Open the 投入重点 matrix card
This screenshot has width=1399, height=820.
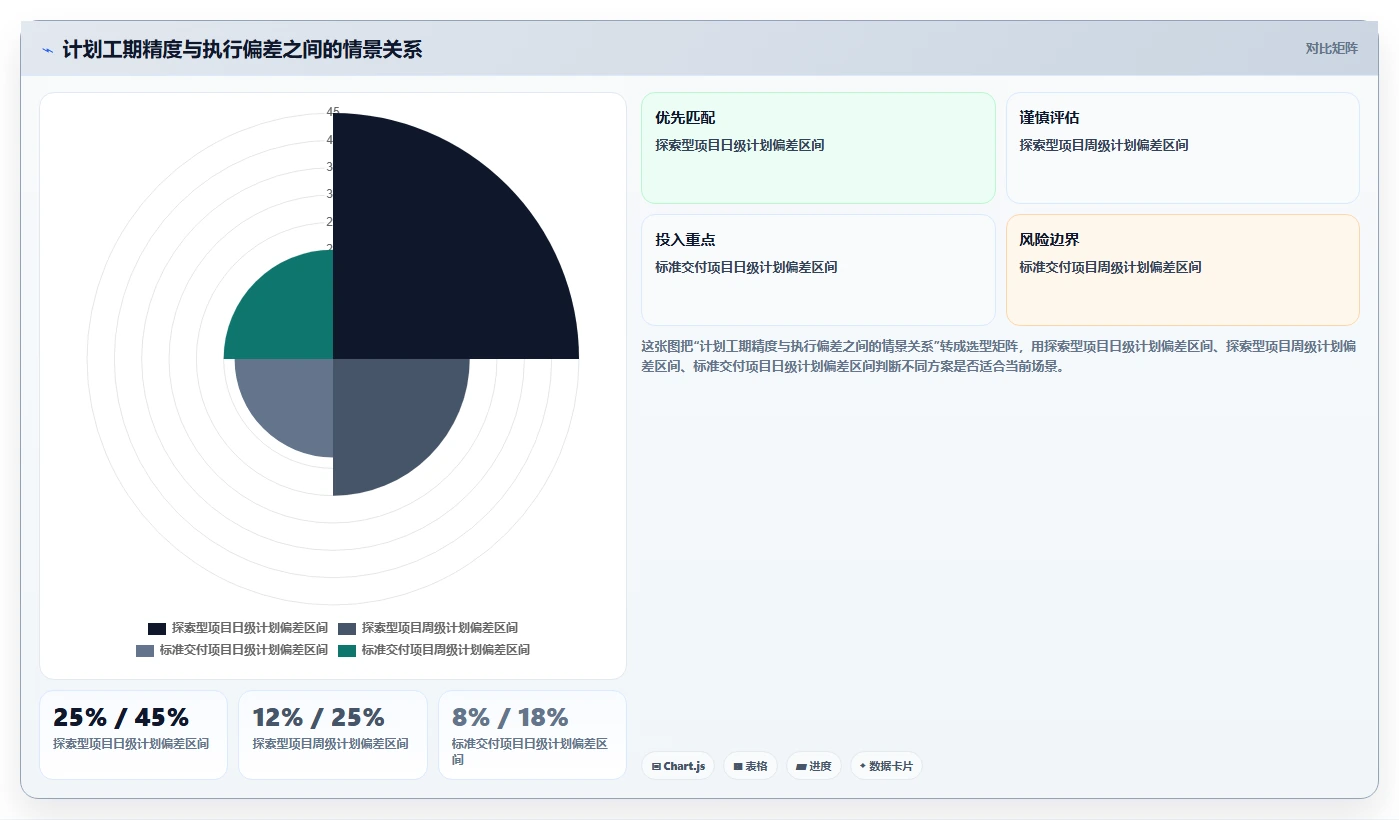818,270
